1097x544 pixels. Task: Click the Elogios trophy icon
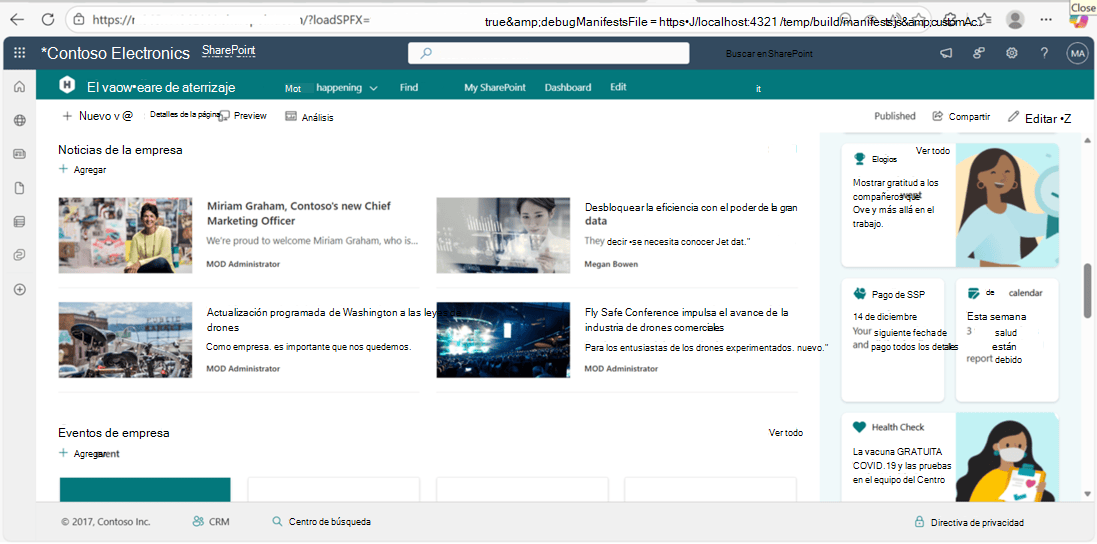click(x=860, y=159)
